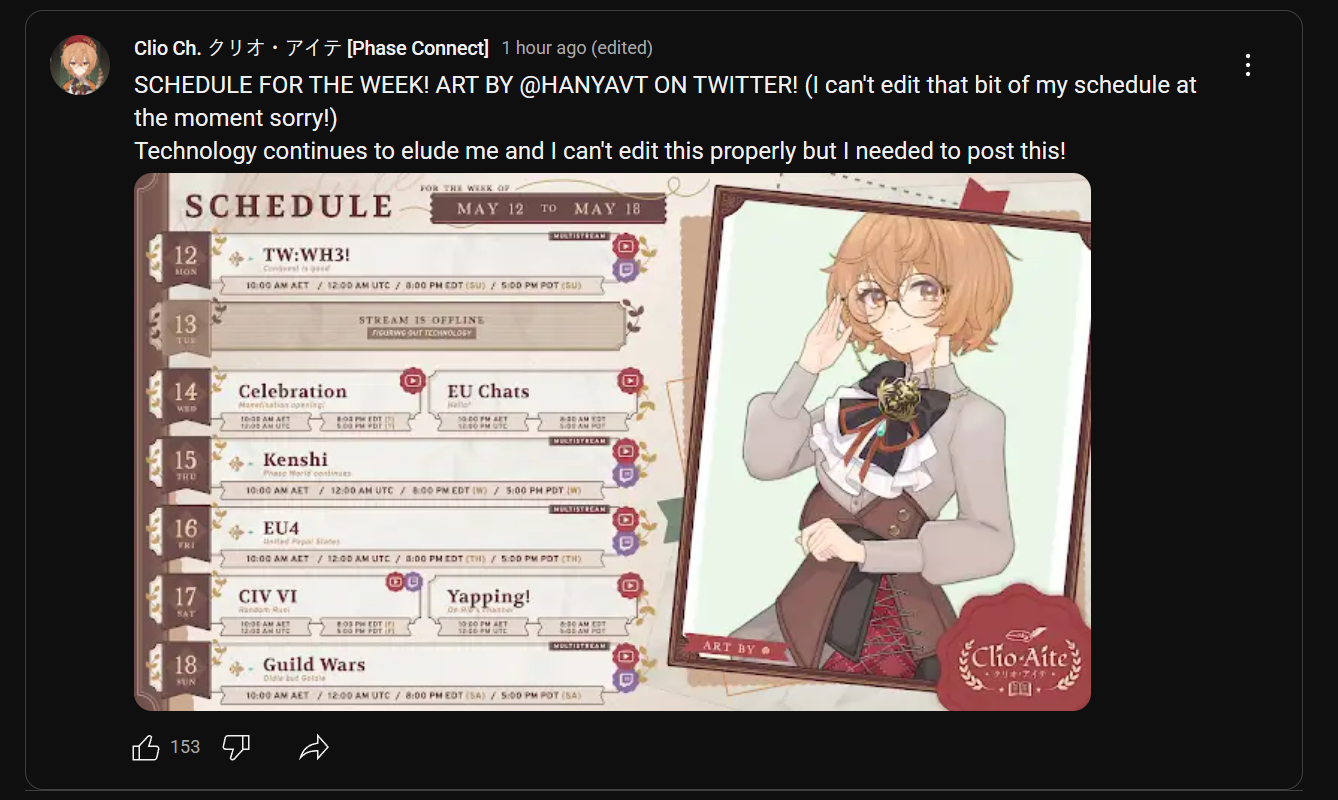Like the post with thumbs-up icon
Screen dimensions: 1338x800
[x=146, y=747]
